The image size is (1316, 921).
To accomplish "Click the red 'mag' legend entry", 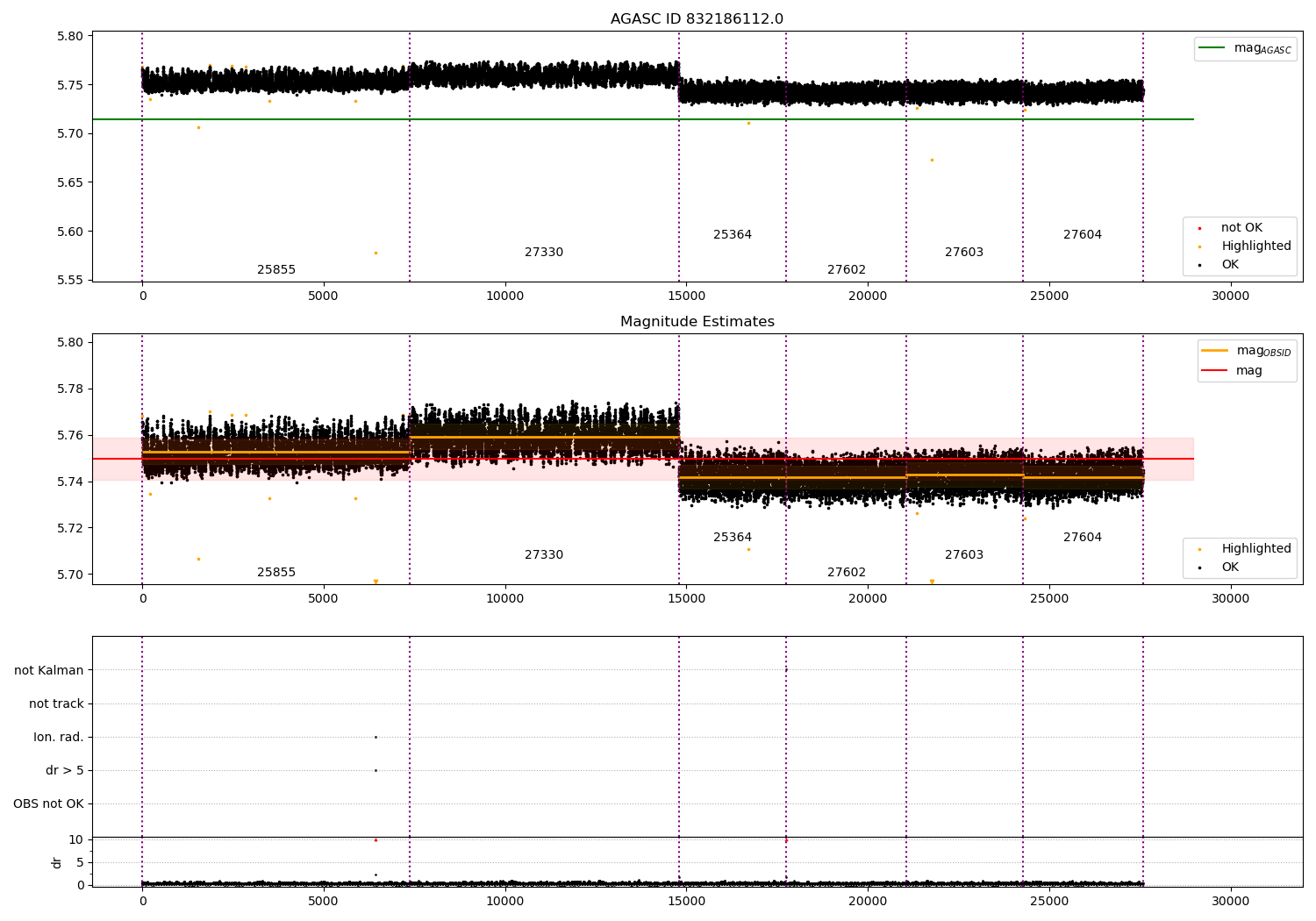I will point(1233,371).
